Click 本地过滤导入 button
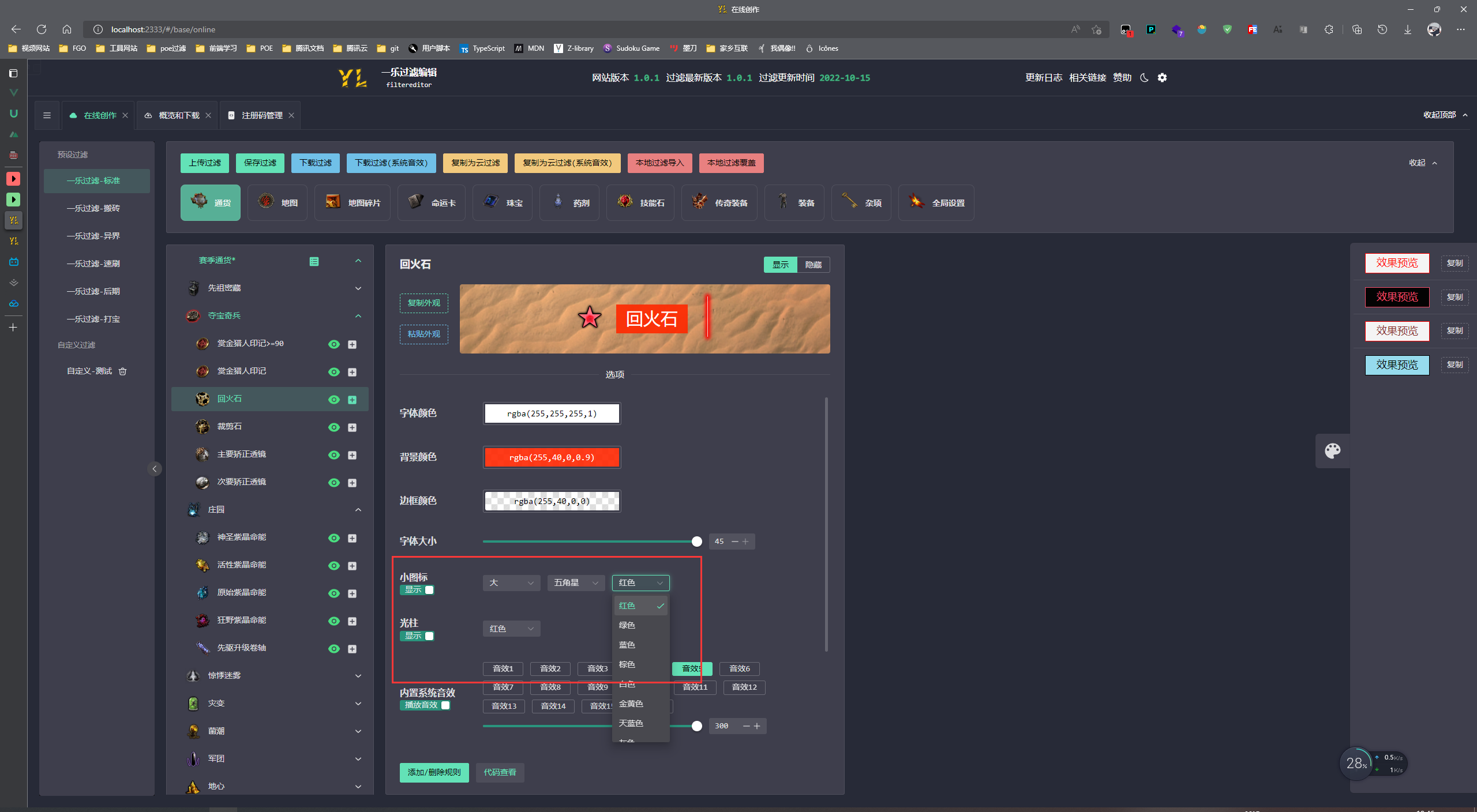1477x812 pixels. tap(659, 163)
